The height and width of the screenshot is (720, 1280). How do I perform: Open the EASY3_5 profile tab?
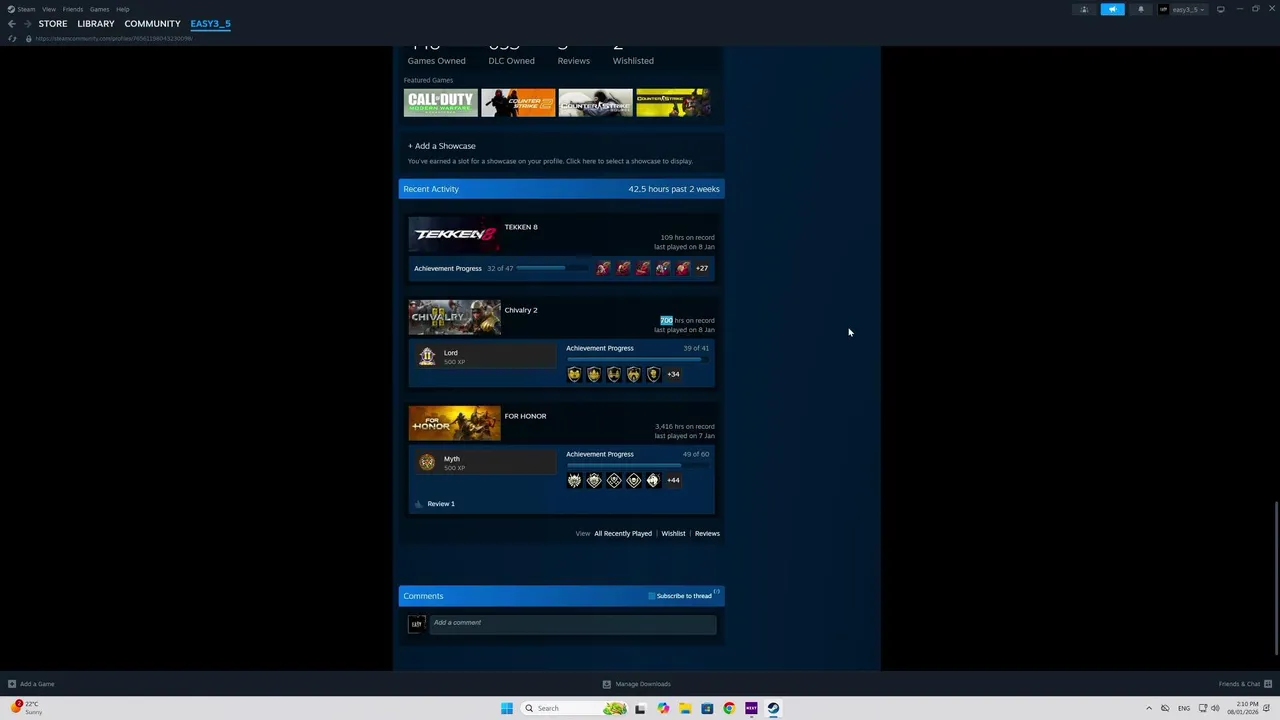[211, 24]
